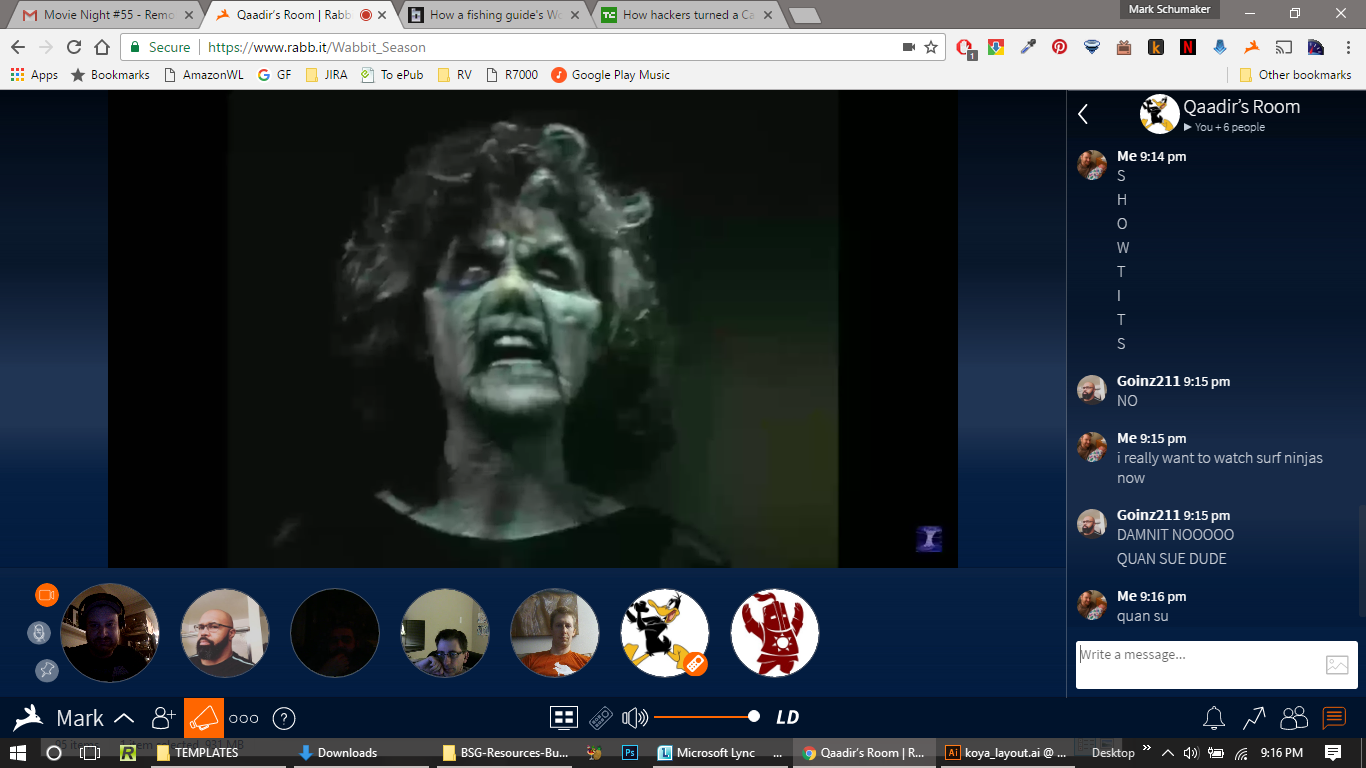Click the screen layout grid icon
The height and width of the screenshot is (768, 1366).
coord(564,717)
